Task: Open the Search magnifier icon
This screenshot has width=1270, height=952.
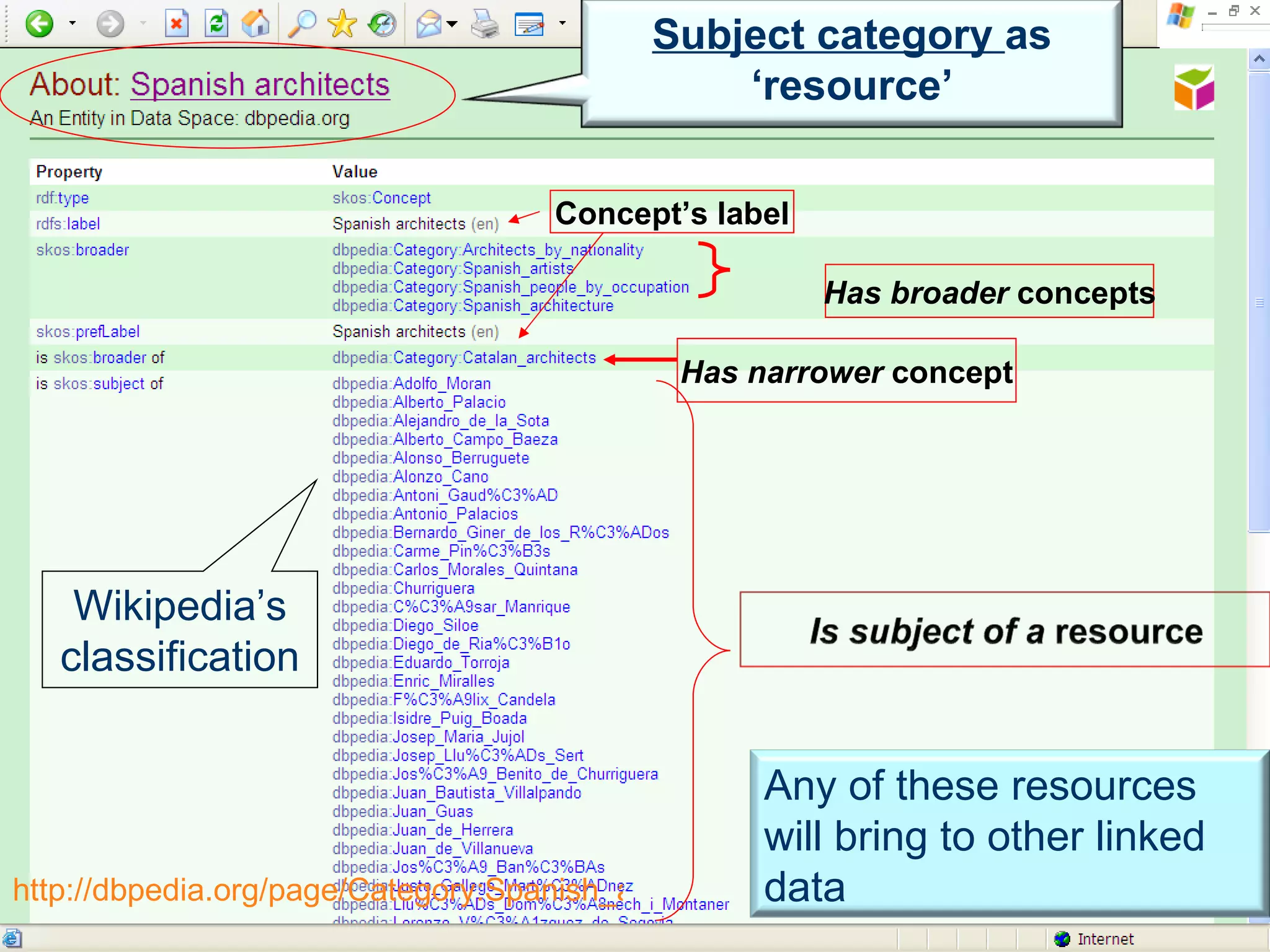Action: click(x=302, y=24)
